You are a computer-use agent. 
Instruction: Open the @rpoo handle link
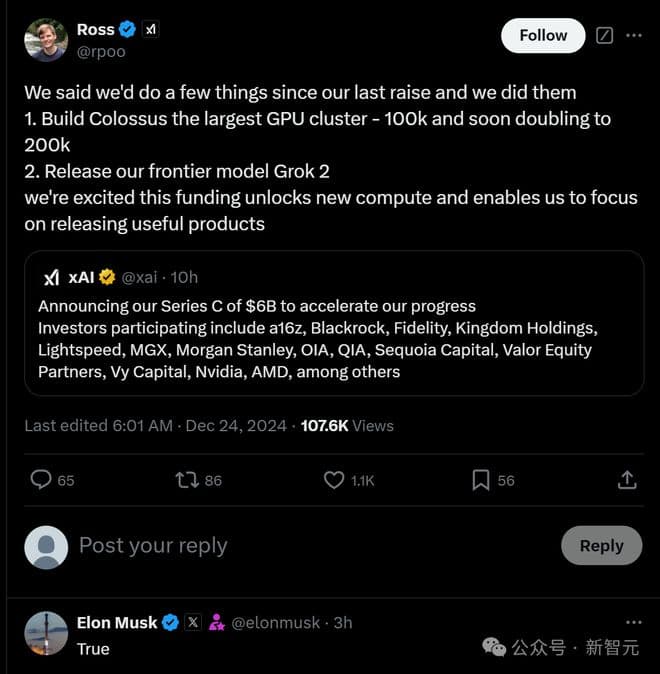click(101, 52)
